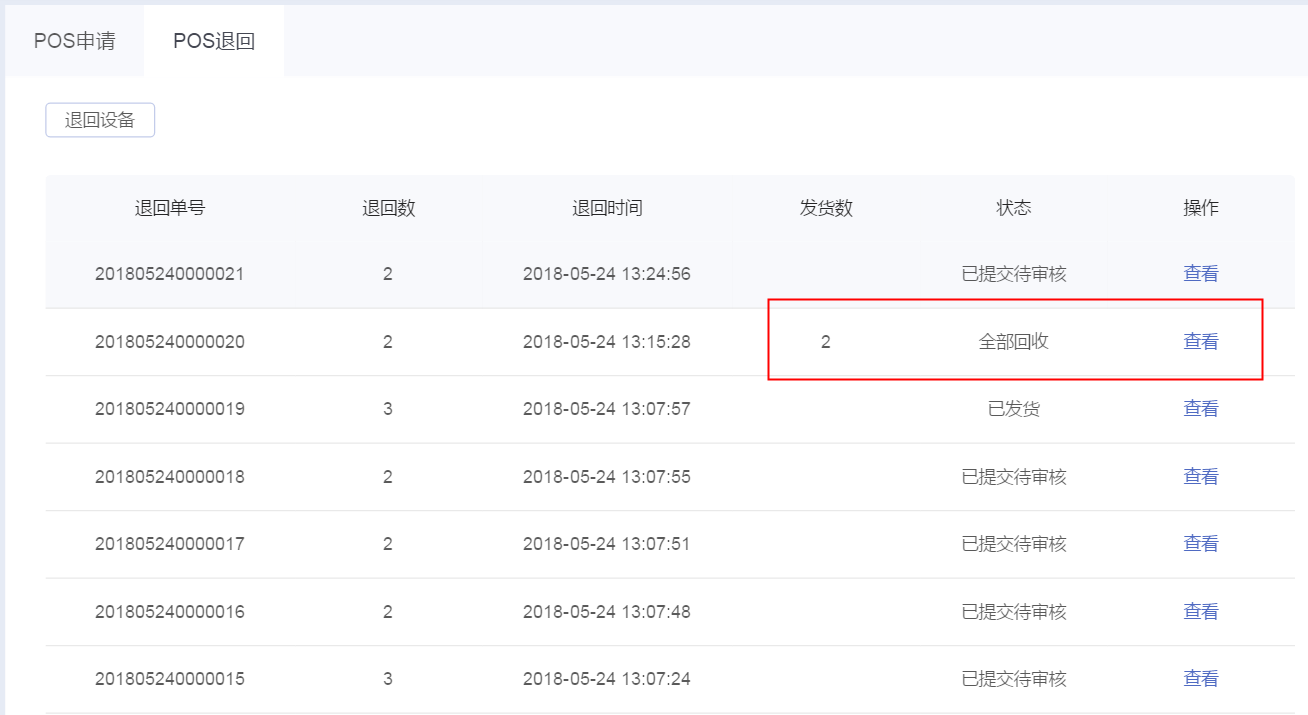Click return time 2018-05-24 13:24:56
This screenshot has width=1308, height=715.
click(x=607, y=274)
